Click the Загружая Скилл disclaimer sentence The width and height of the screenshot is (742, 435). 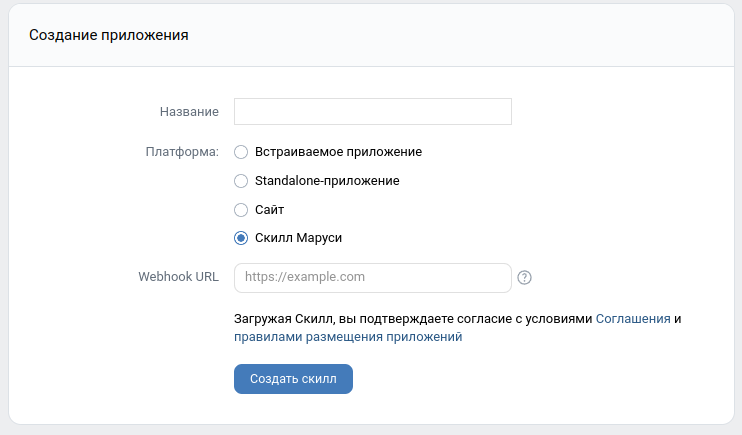tap(413, 318)
